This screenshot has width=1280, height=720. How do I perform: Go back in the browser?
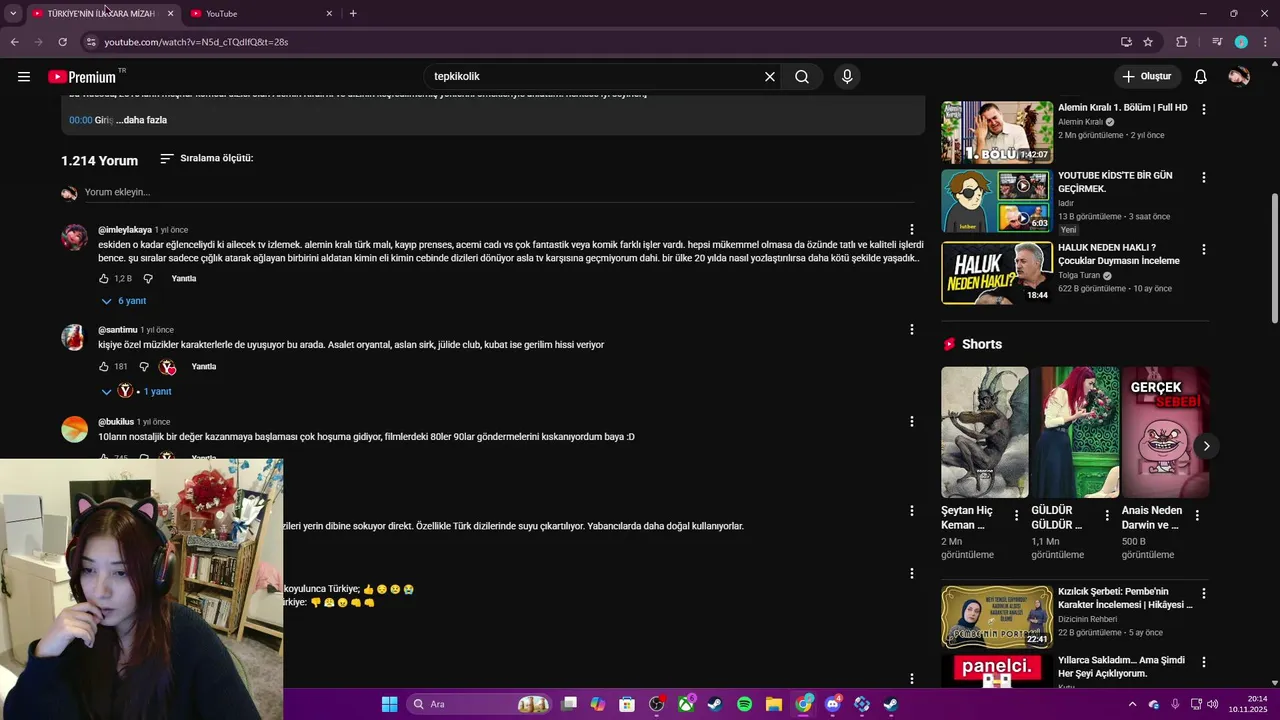[x=14, y=42]
